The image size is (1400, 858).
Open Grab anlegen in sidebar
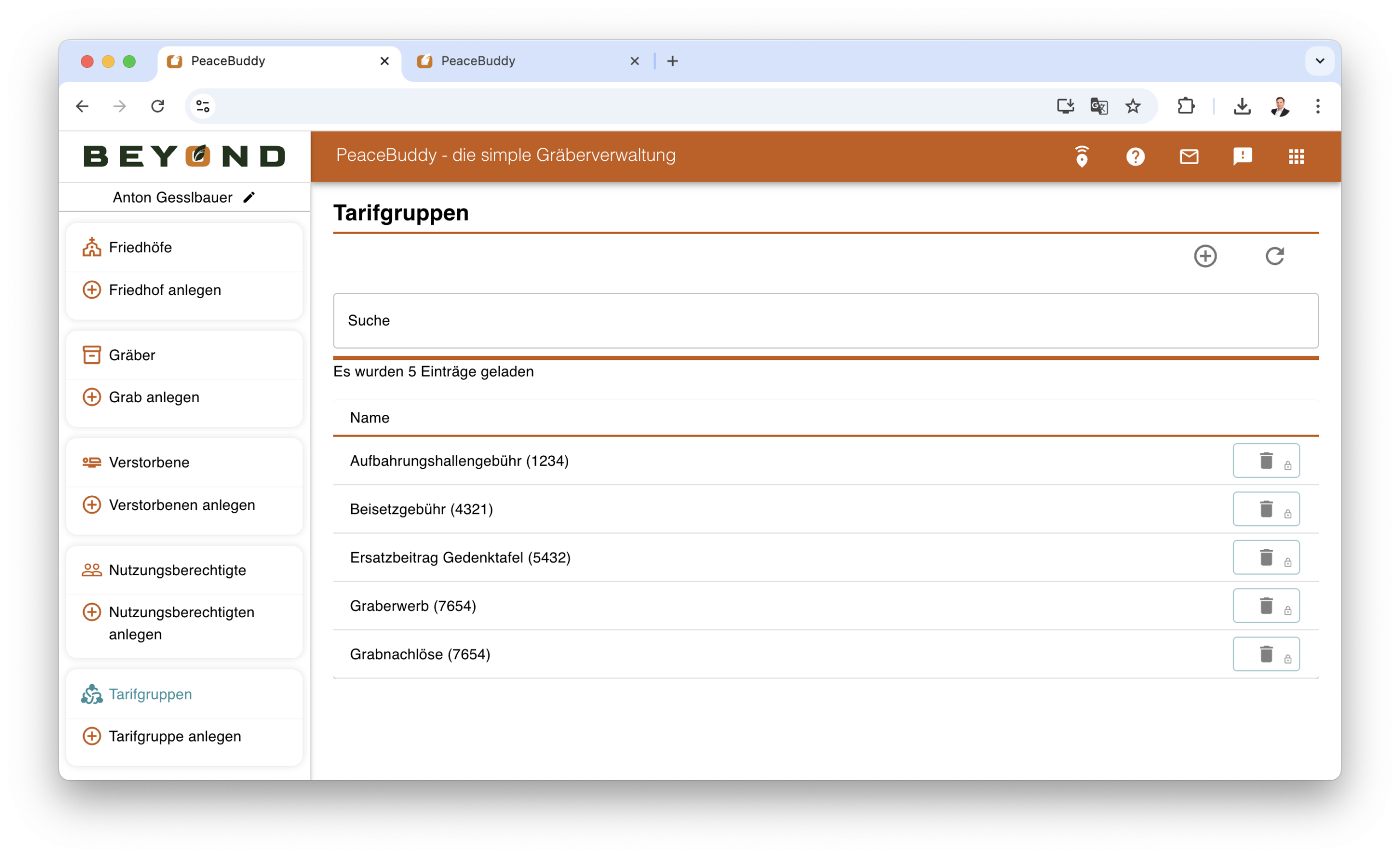[154, 397]
